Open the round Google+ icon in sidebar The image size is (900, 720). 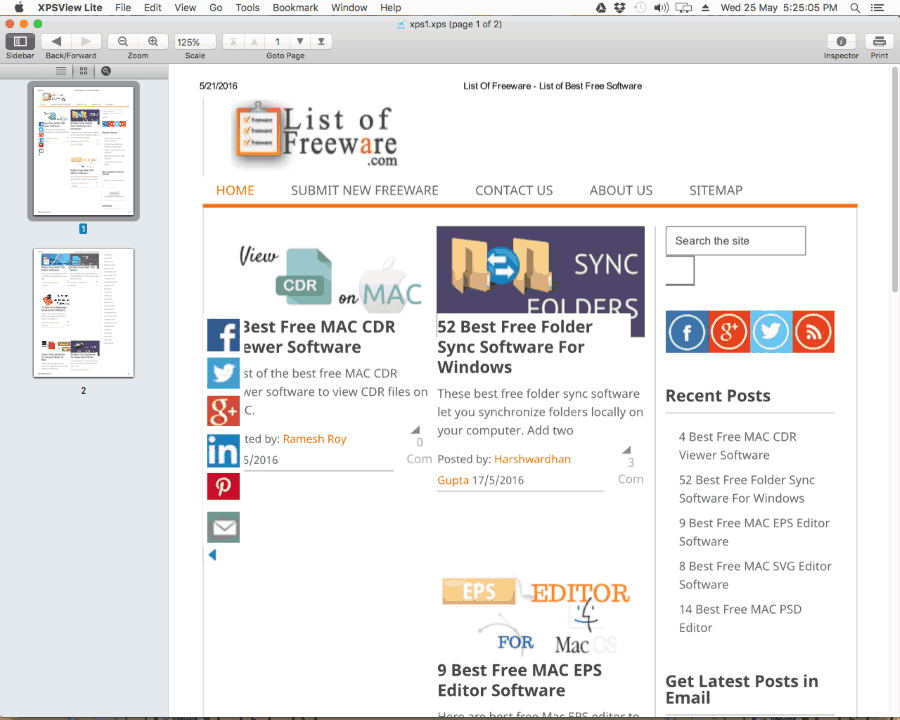[729, 332]
